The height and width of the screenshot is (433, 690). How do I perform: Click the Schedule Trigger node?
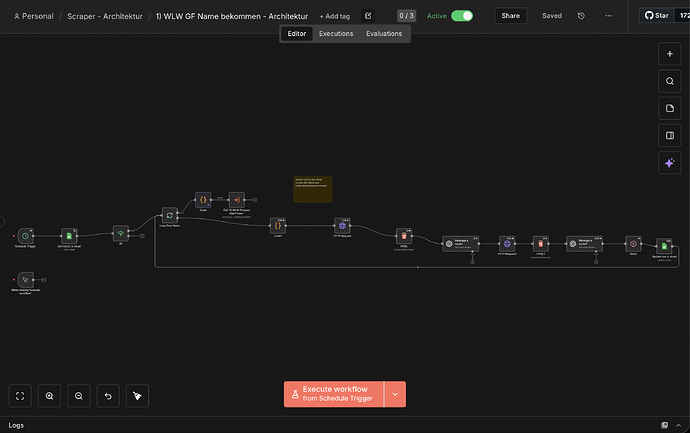(x=26, y=235)
